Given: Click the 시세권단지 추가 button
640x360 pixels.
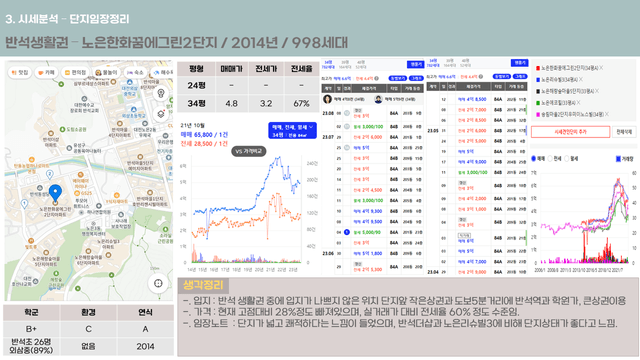Looking at the screenshot, I should pyautogui.click(x=570, y=132).
